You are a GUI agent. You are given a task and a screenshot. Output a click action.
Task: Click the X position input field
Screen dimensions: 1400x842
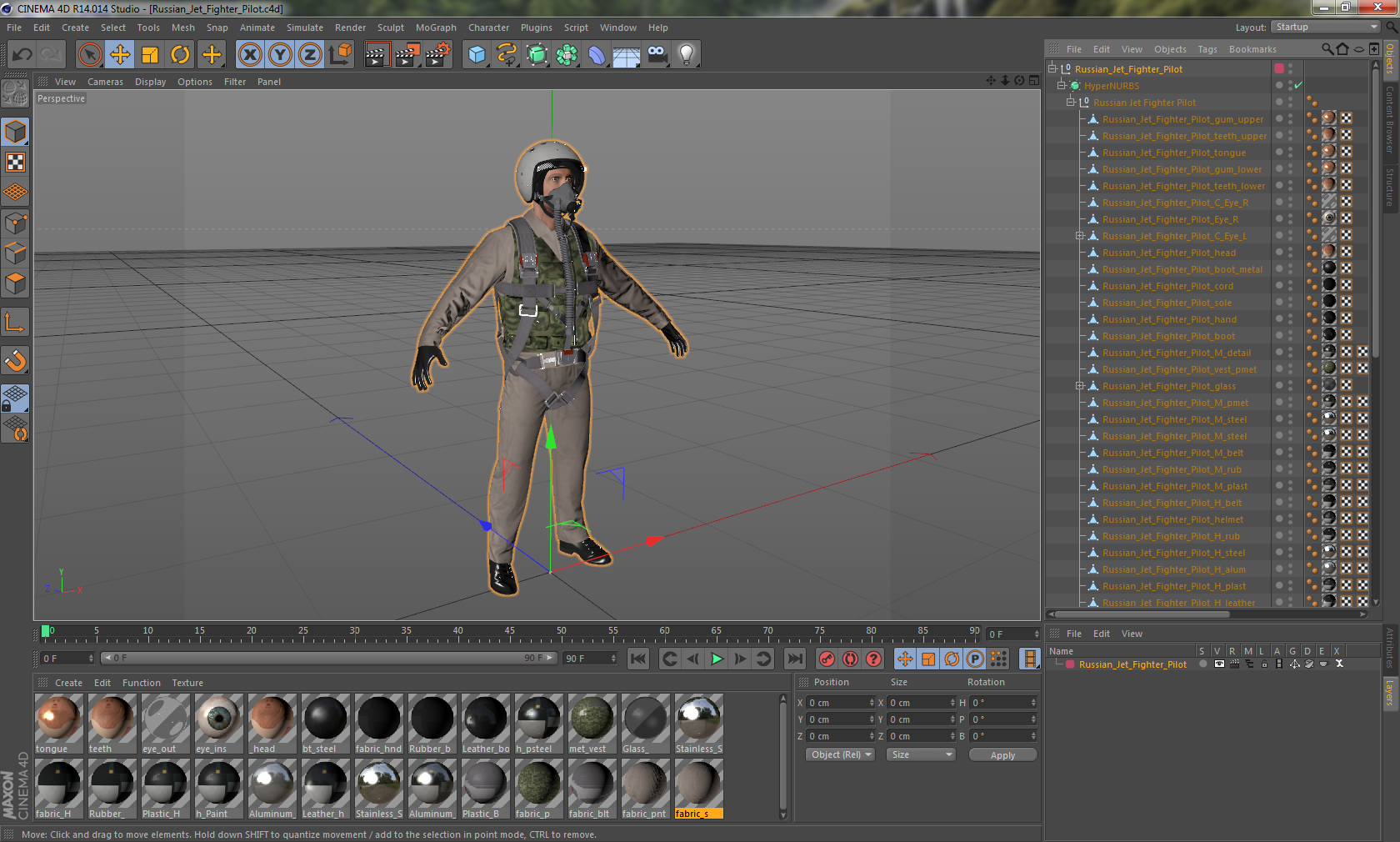841,703
